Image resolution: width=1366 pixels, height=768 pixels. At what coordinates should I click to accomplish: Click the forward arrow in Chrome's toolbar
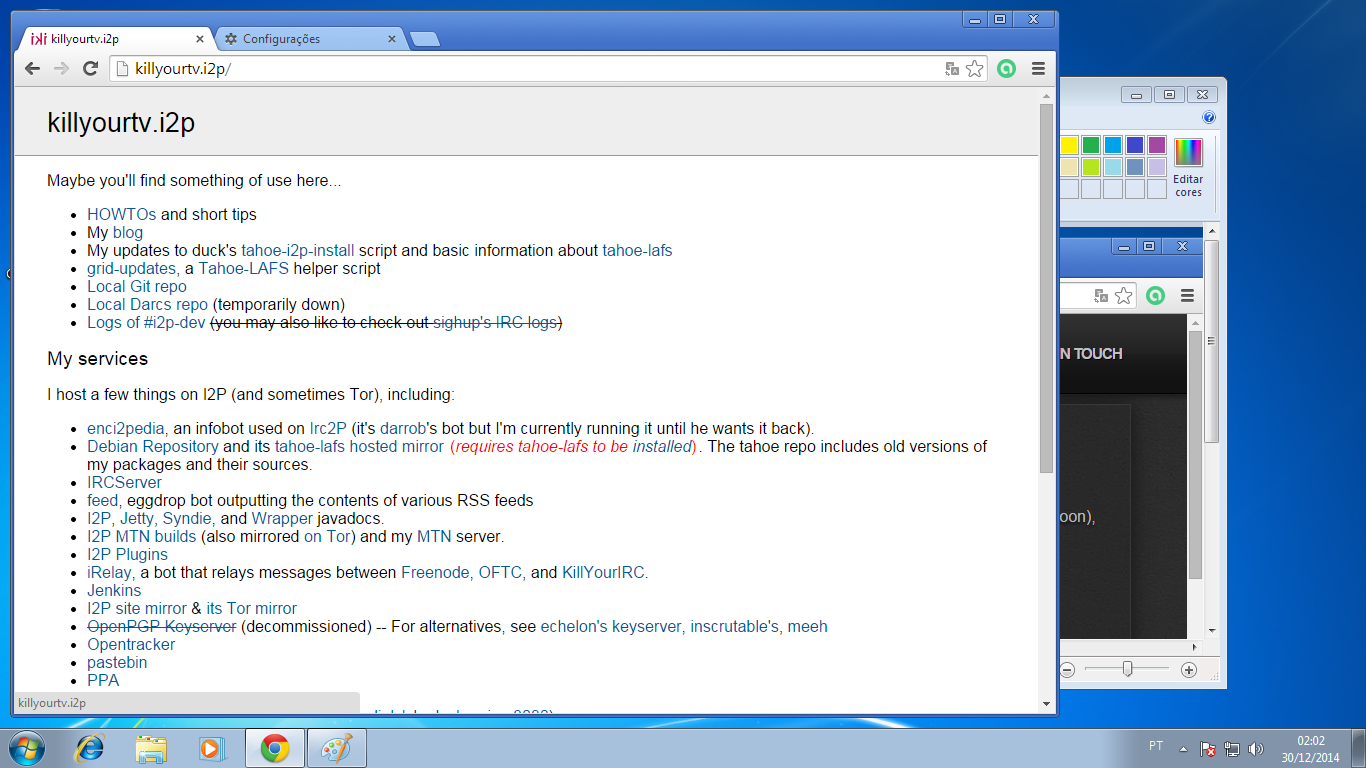61,69
